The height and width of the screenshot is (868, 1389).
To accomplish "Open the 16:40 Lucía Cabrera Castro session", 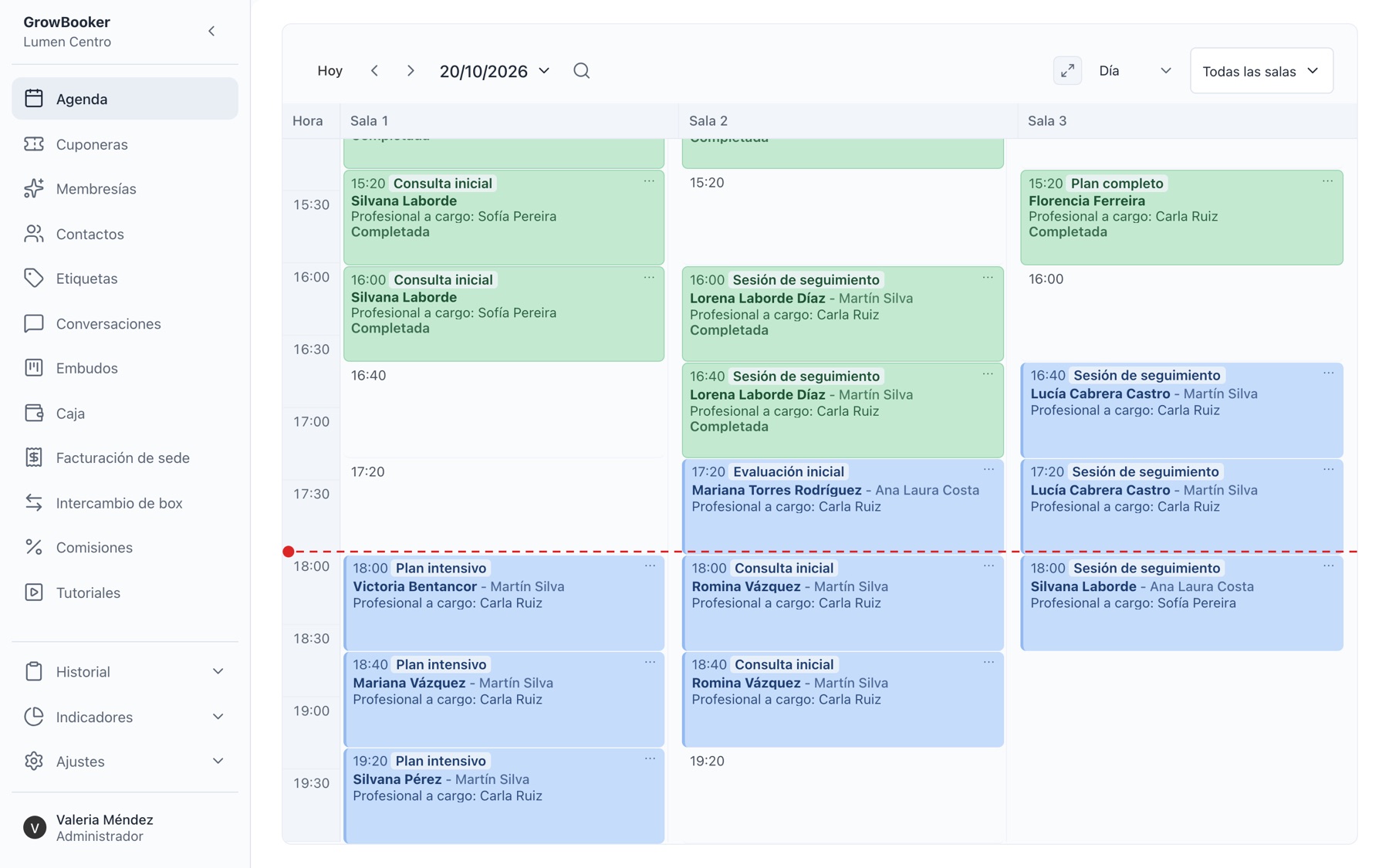I will (x=1181, y=410).
